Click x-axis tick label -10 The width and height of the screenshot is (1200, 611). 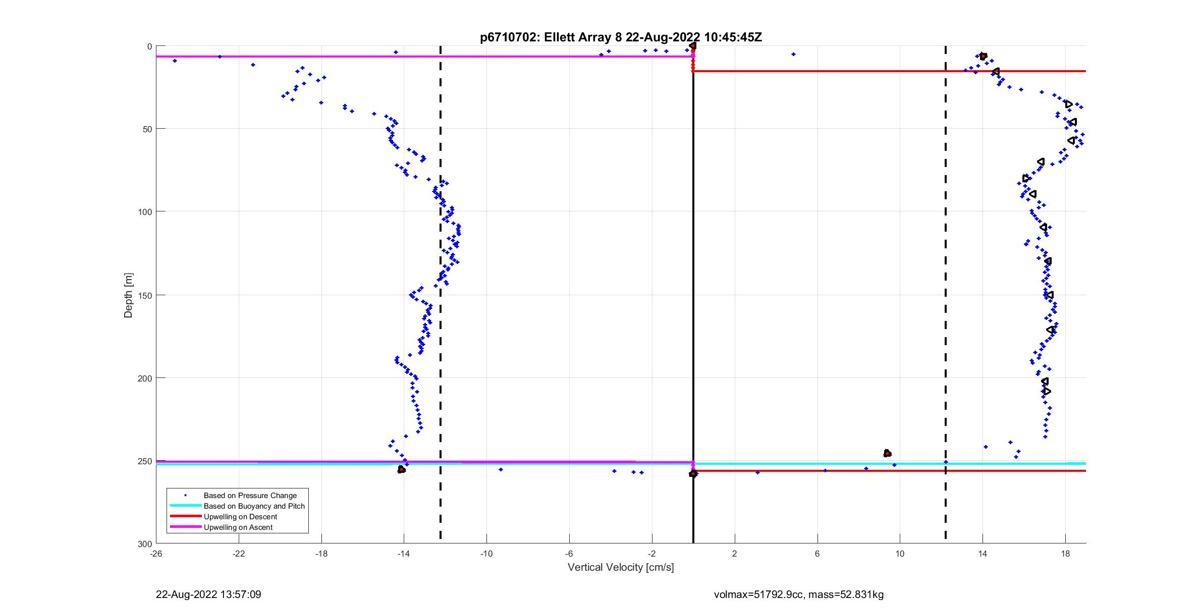(x=486, y=554)
